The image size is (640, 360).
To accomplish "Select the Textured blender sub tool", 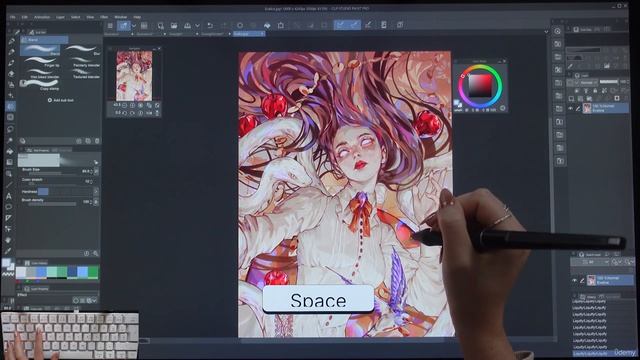I will (82, 73).
